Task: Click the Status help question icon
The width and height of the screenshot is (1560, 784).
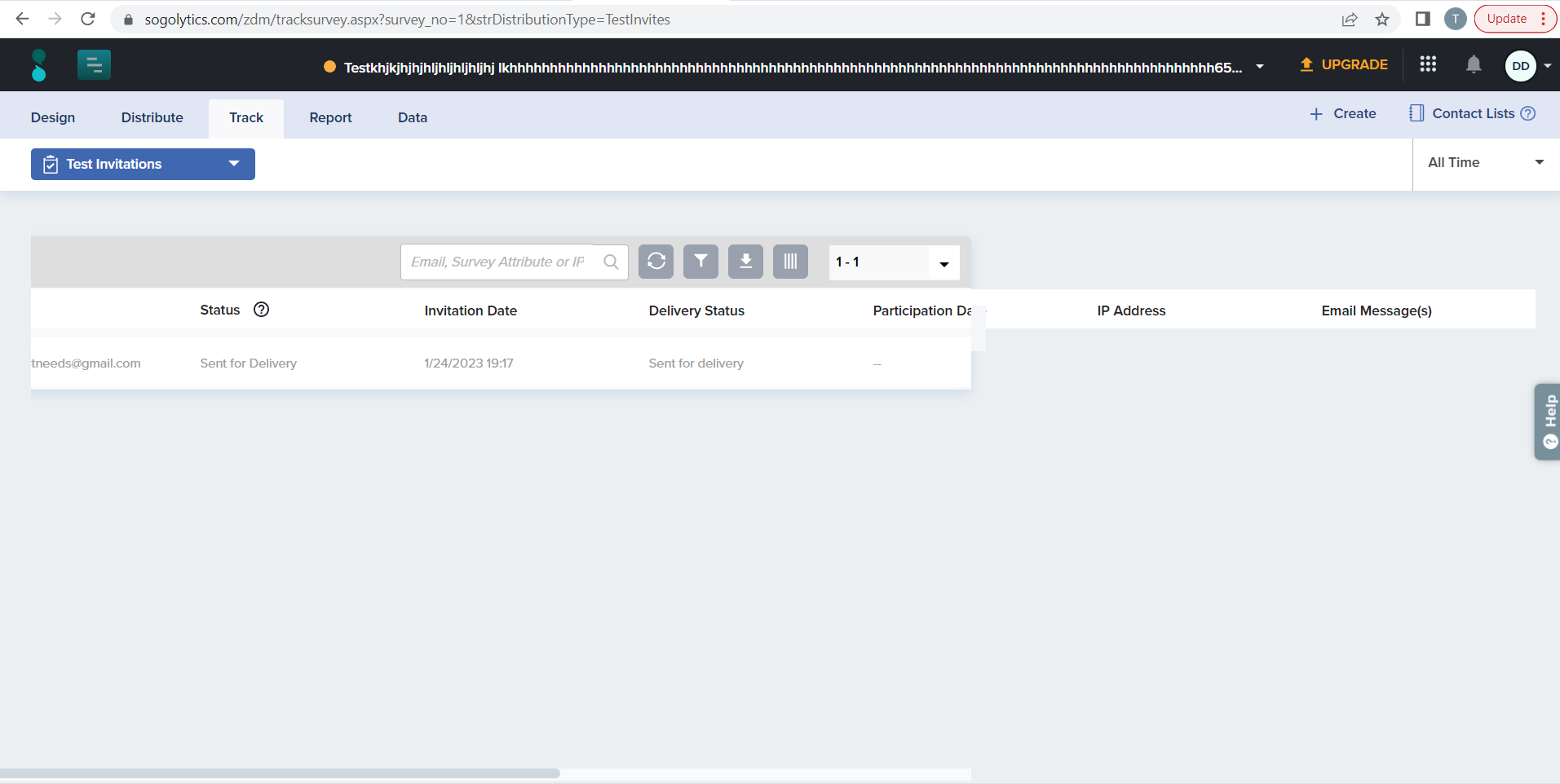Action: (261, 310)
